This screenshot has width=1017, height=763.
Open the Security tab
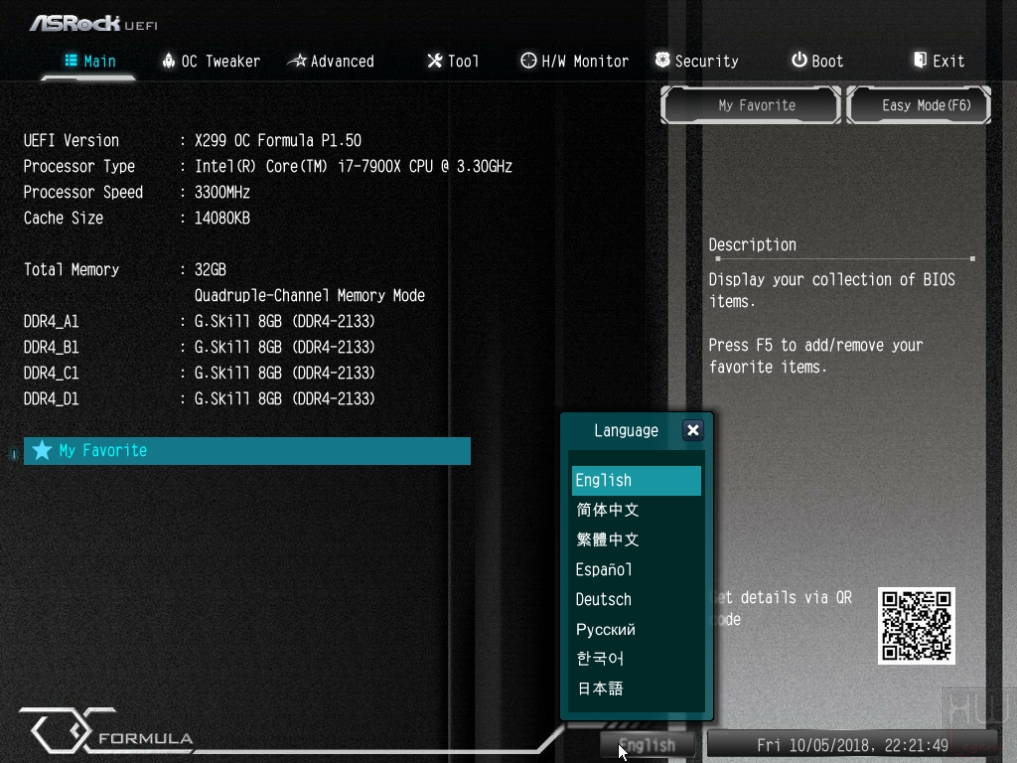point(697,61)
